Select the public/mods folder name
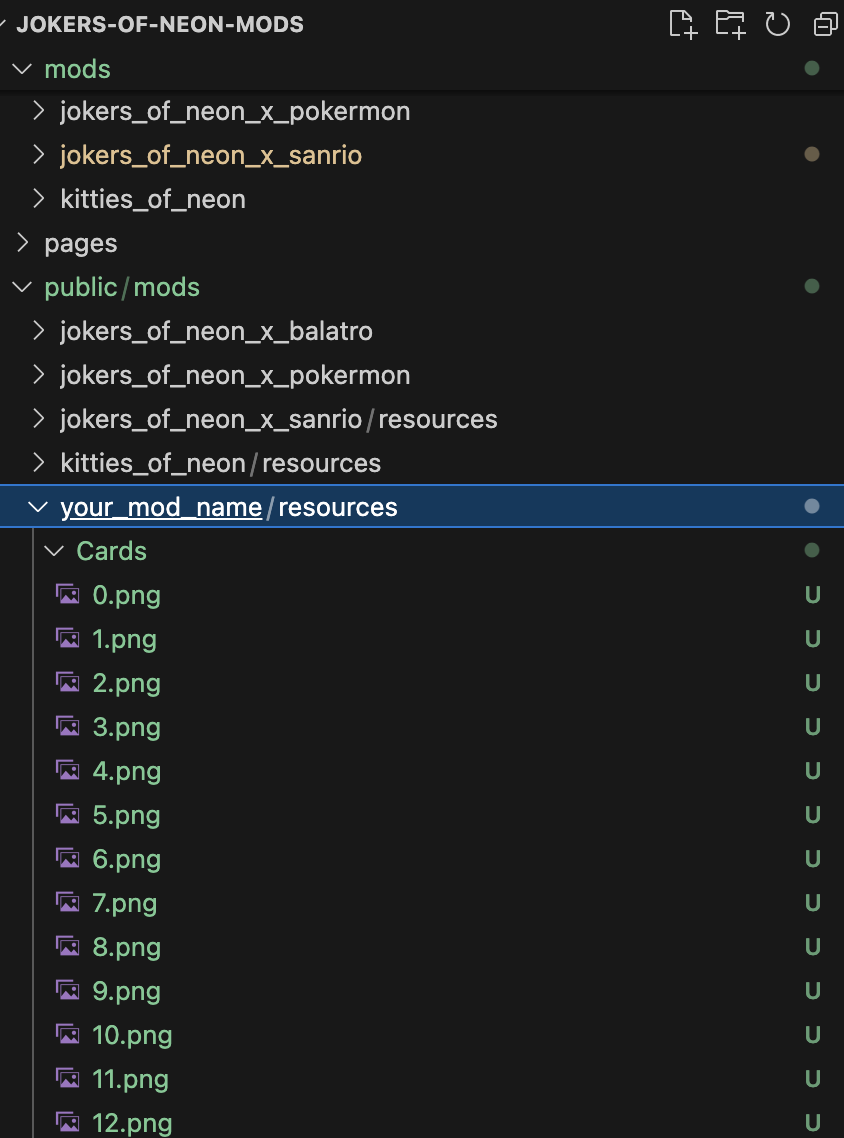844x1138 pixels. 122,287
